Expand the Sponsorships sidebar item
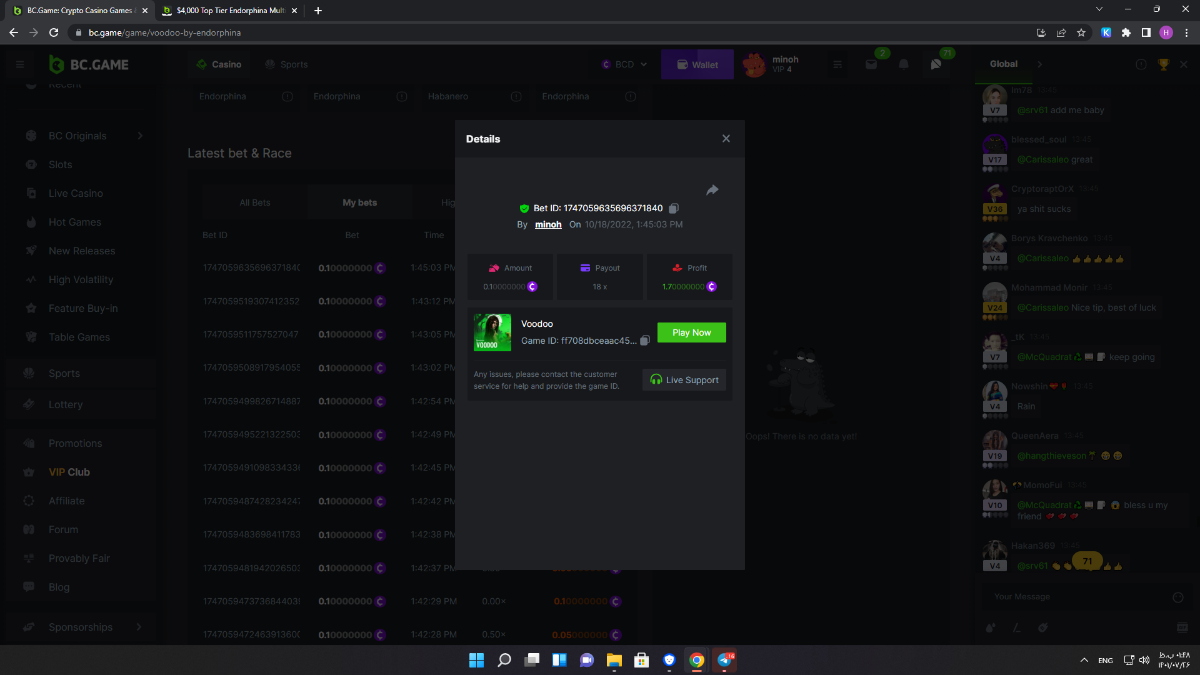Image resolution: width=1200 pixels, height=675 pixels. pos(139,627)
